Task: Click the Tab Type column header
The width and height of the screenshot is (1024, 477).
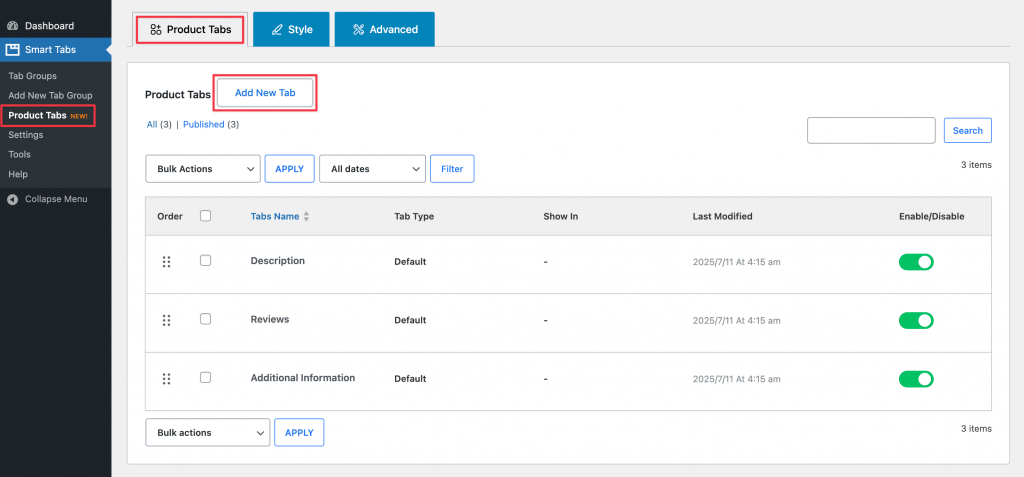Action: 414,216
